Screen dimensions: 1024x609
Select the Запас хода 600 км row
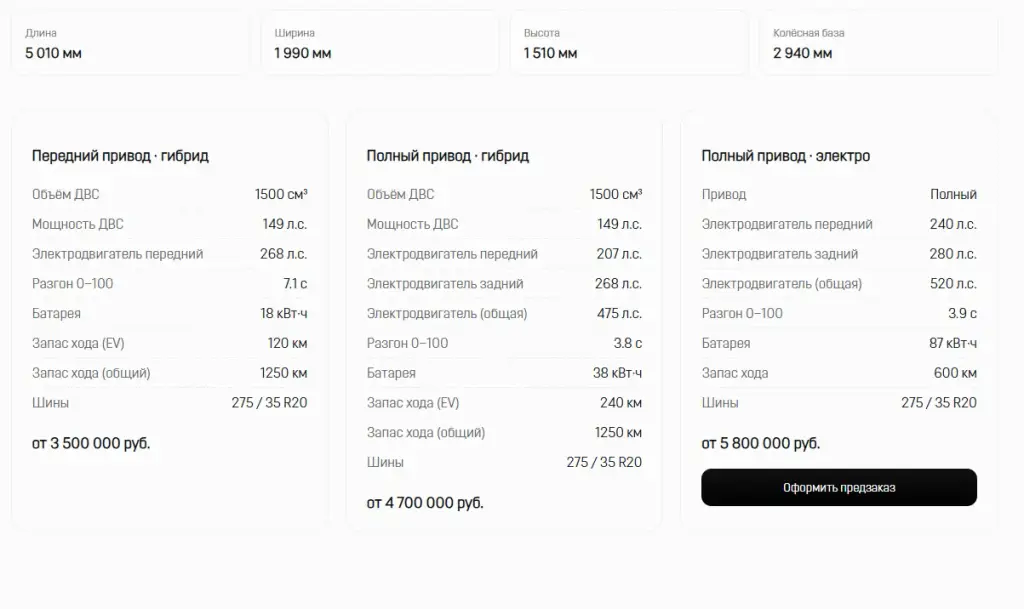[839, 373]
